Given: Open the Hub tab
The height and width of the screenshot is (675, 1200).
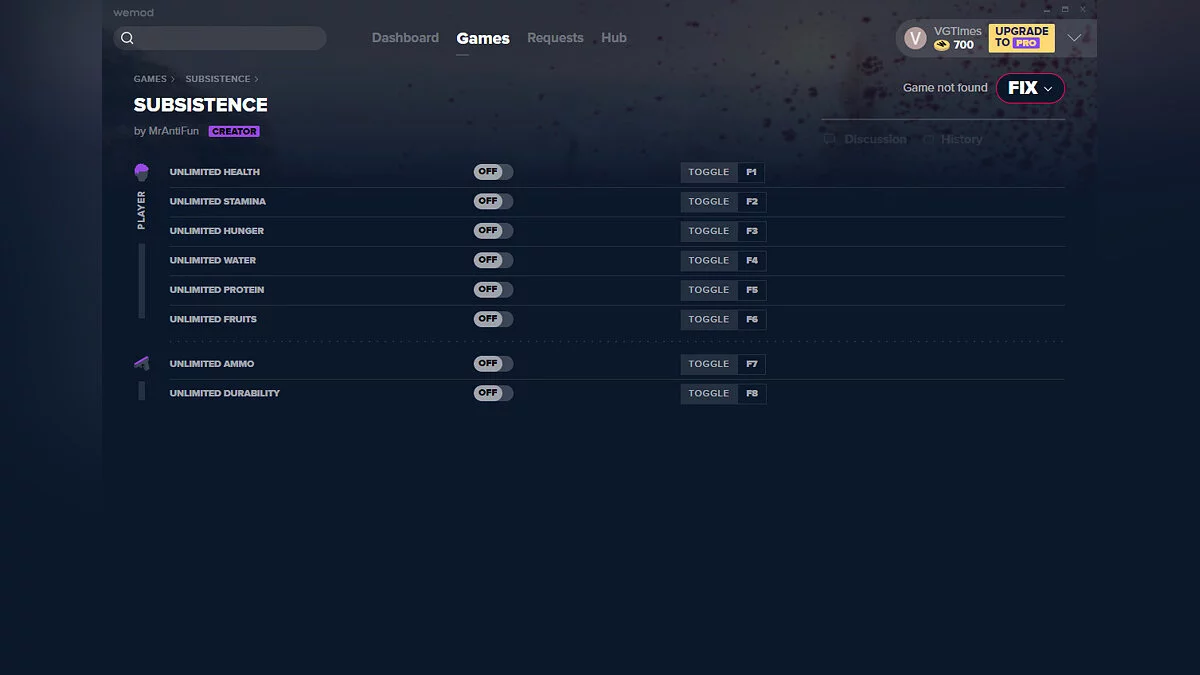Looking at the screenshot, I should click(x=614, y=38).
